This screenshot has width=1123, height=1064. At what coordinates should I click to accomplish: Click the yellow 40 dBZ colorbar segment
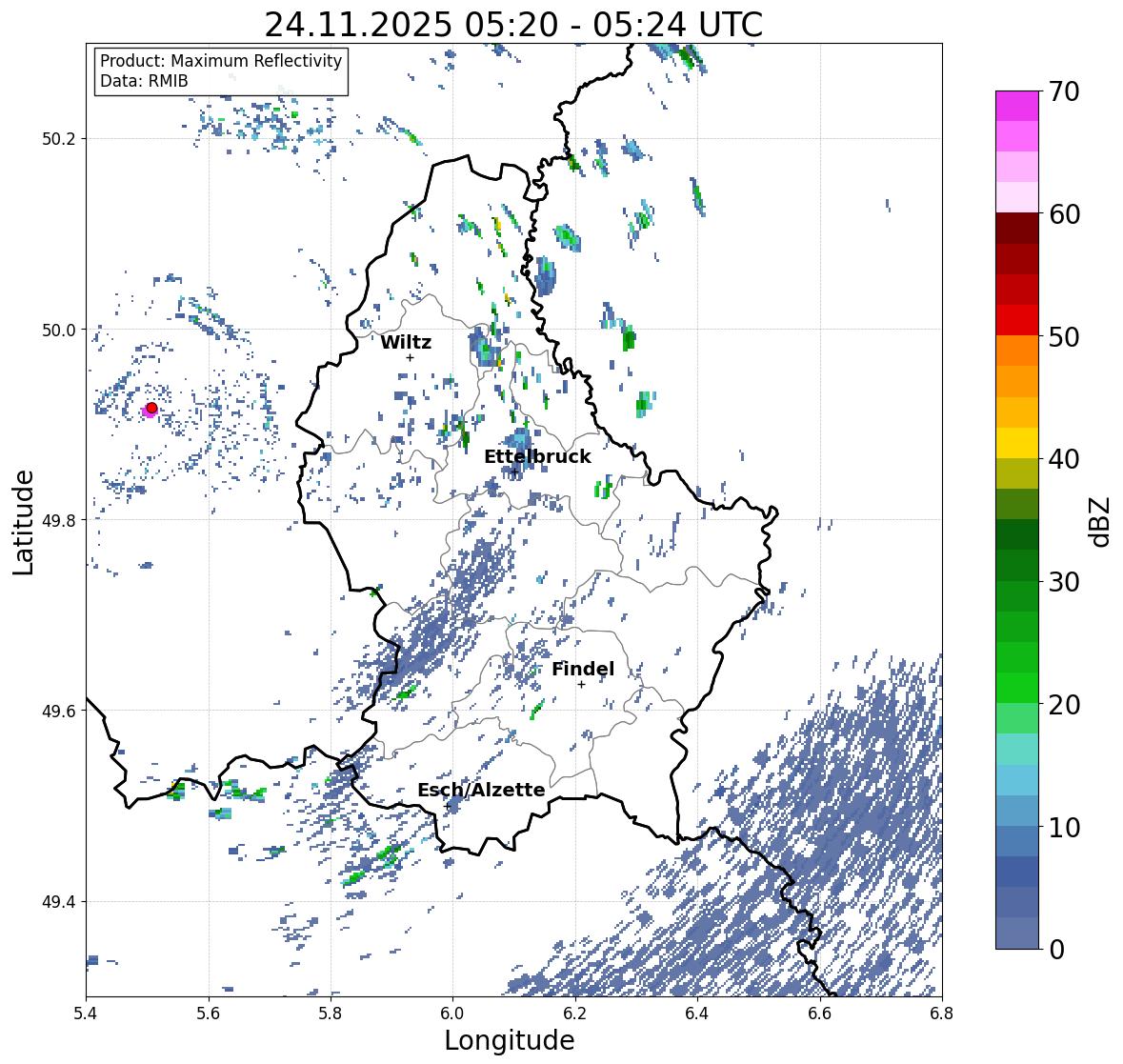pyautogui.click(x=1017, y=443)
